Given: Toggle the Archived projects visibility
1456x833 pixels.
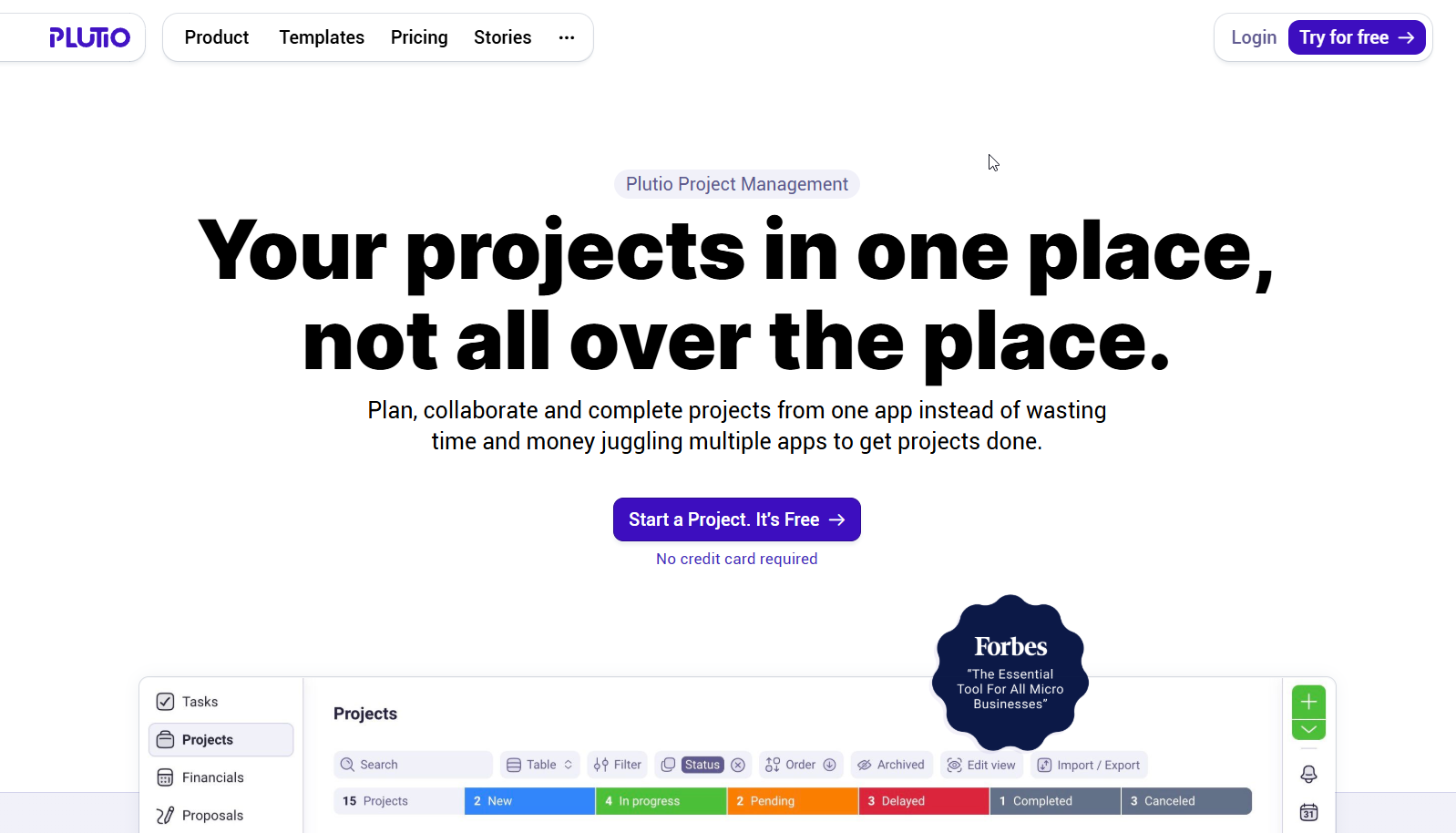Looking at the screenshot, I should 891,765.
